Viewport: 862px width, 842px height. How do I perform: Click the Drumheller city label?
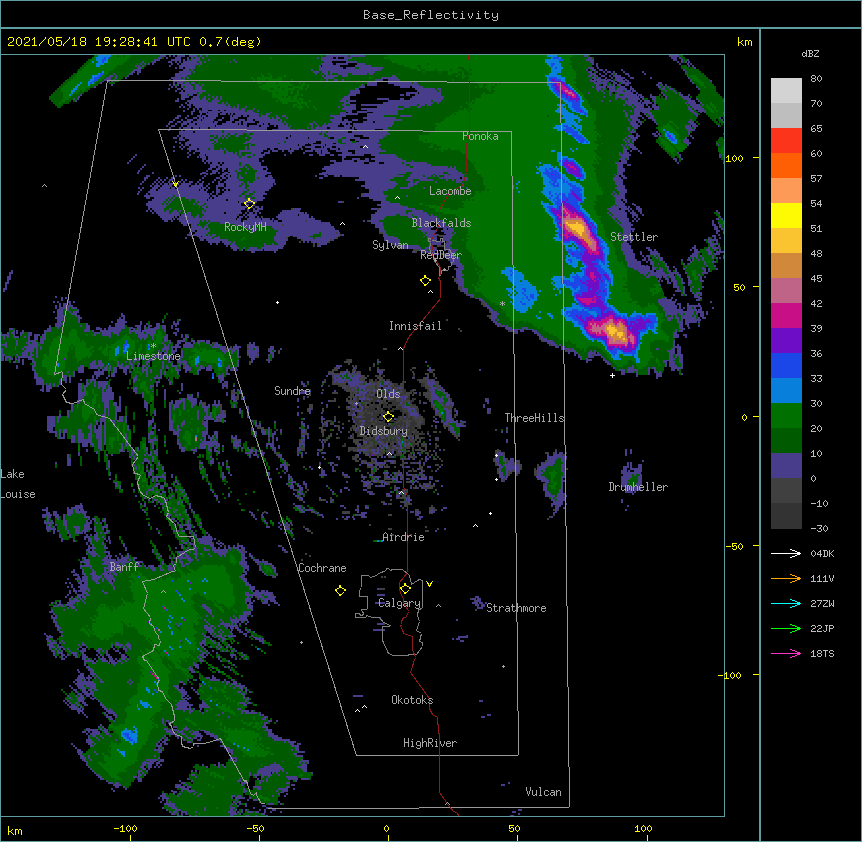(638, 487)
